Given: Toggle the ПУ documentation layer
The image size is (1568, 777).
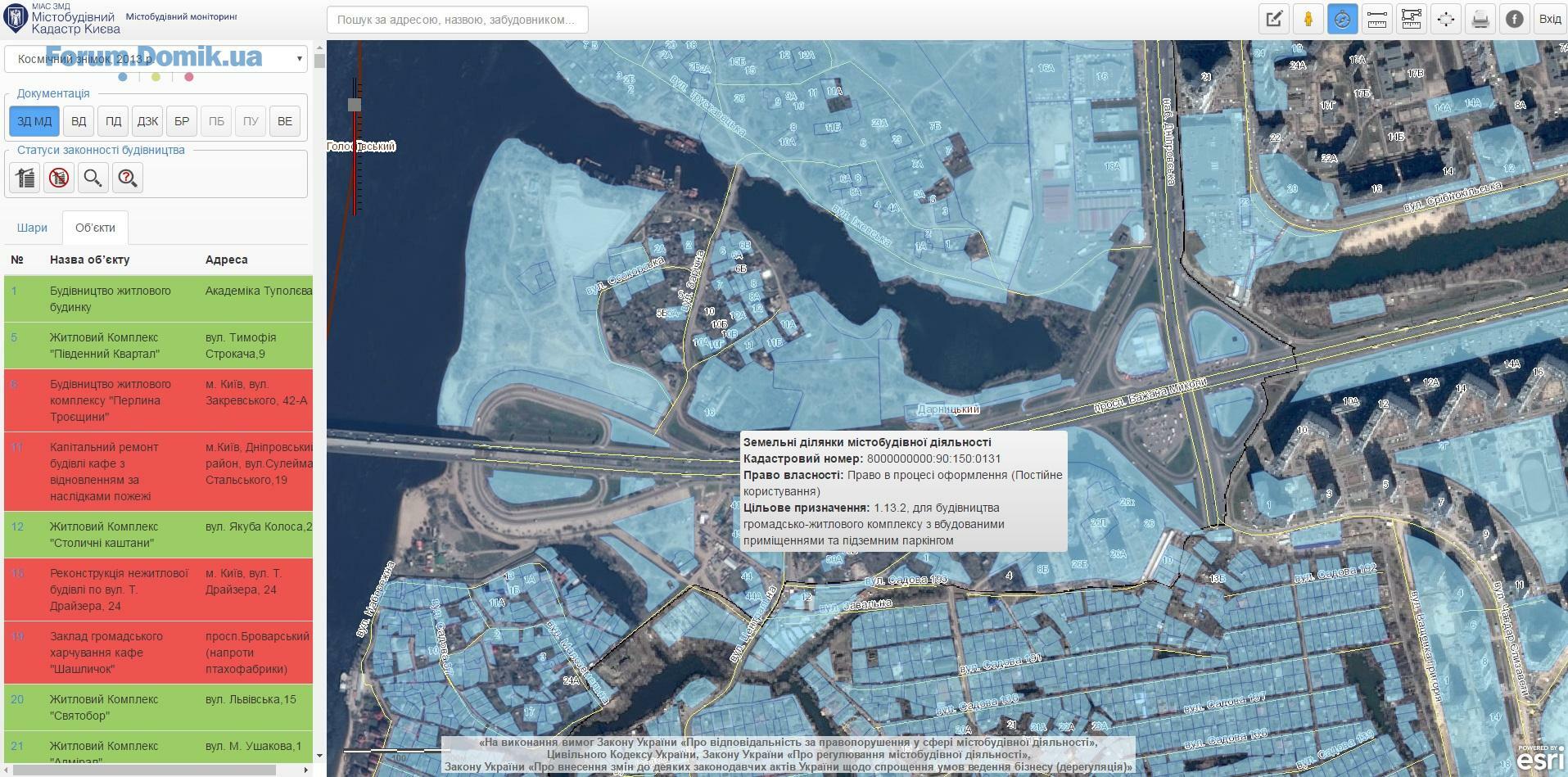Looking at the screenshot, I should (x=251, y=121).
